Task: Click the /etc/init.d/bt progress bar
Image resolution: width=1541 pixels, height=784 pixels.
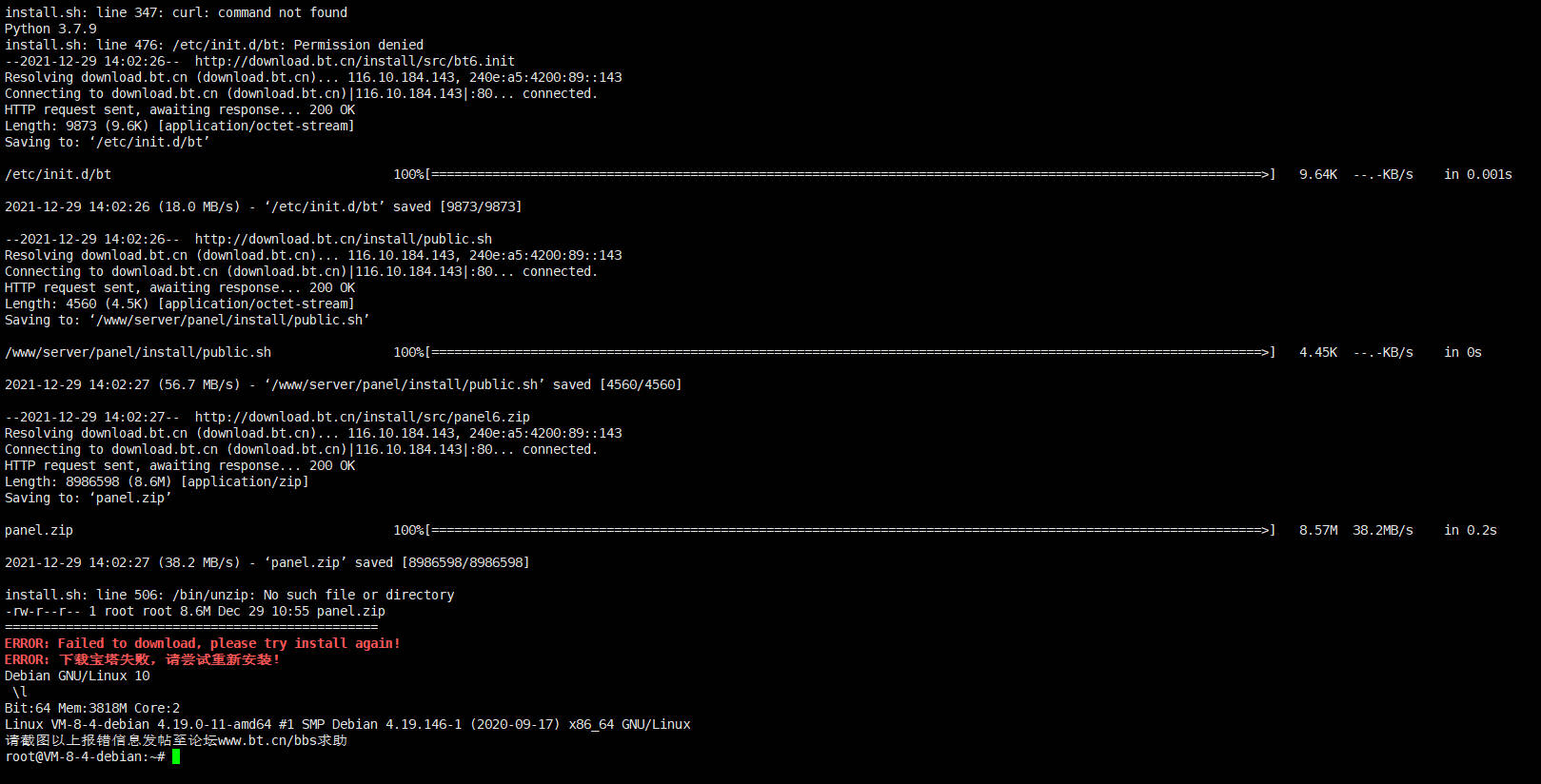Action: coord(834,174)
